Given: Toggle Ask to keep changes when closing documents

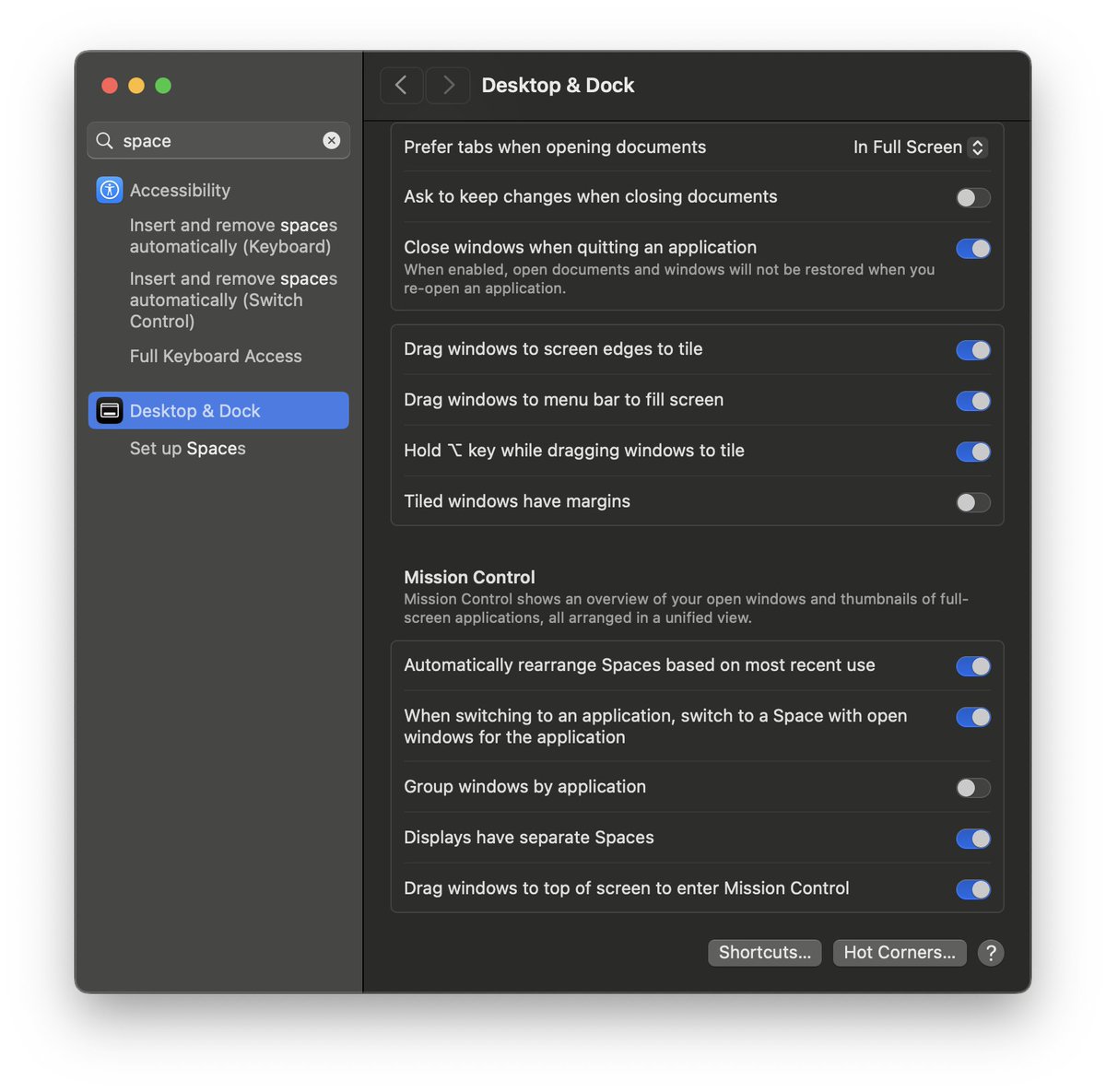Looking at the screenshot, I should coord(973,197).
